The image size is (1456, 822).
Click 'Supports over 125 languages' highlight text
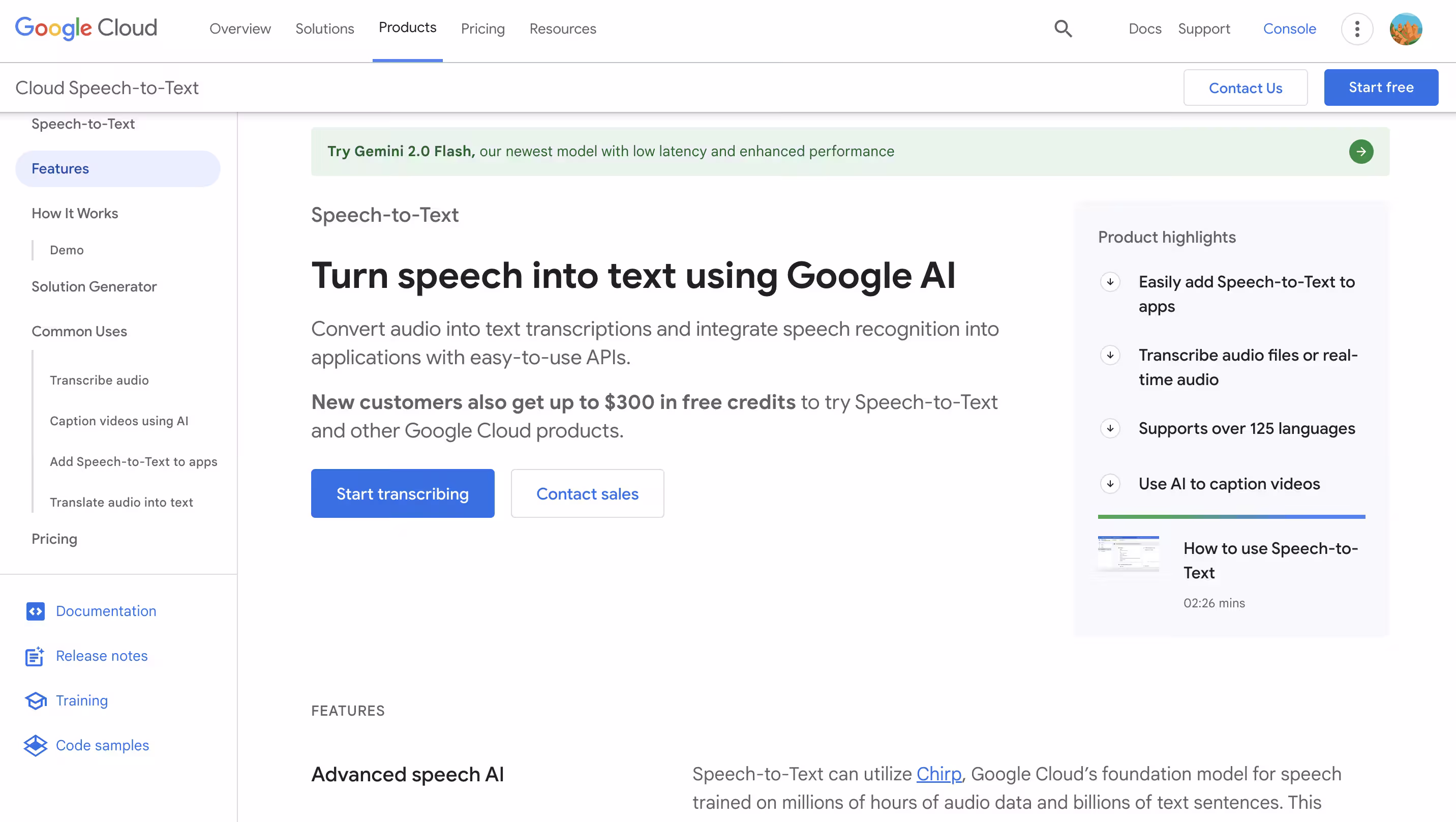point(1247,428)
